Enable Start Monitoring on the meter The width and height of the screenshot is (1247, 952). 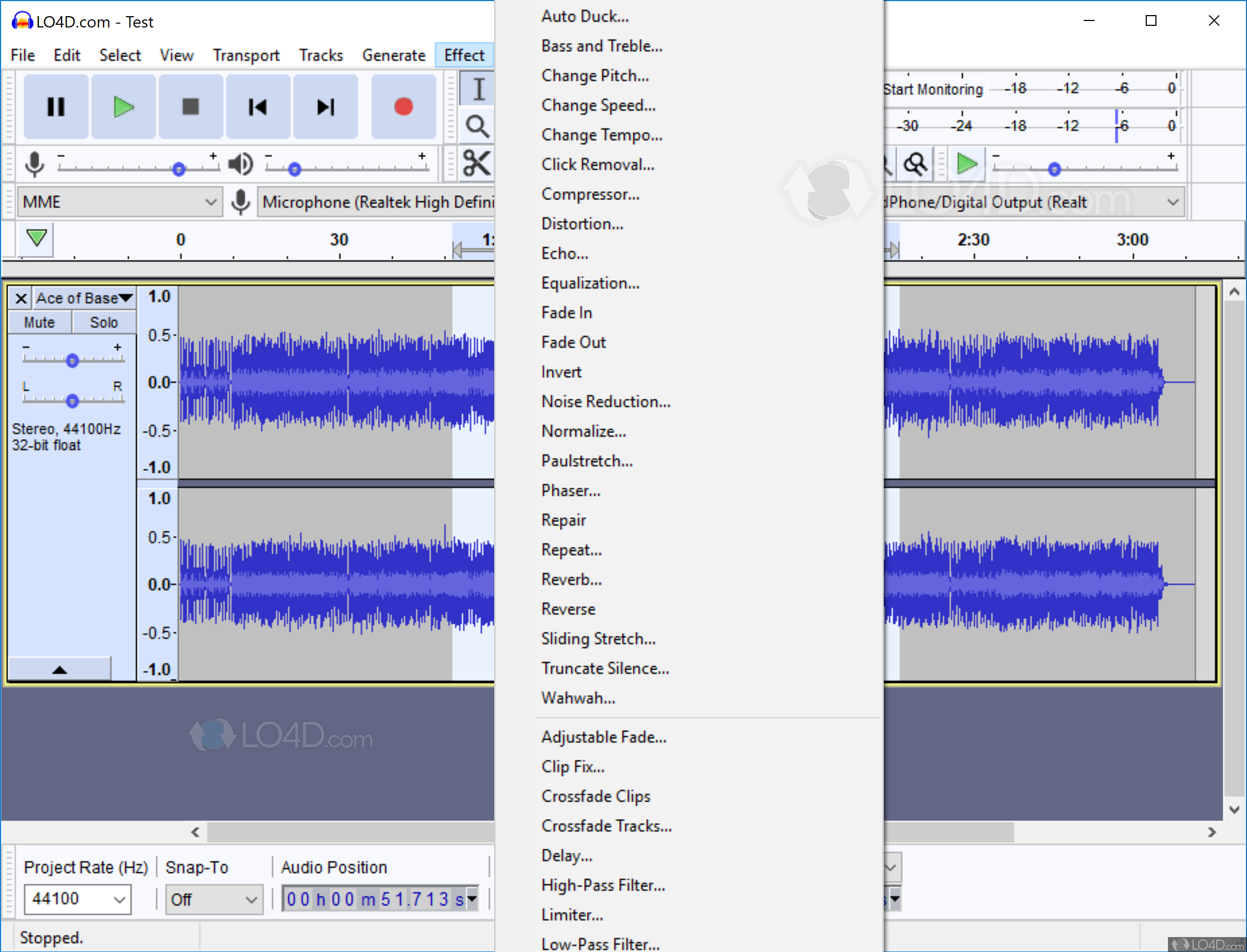click(x=933, y=88)
